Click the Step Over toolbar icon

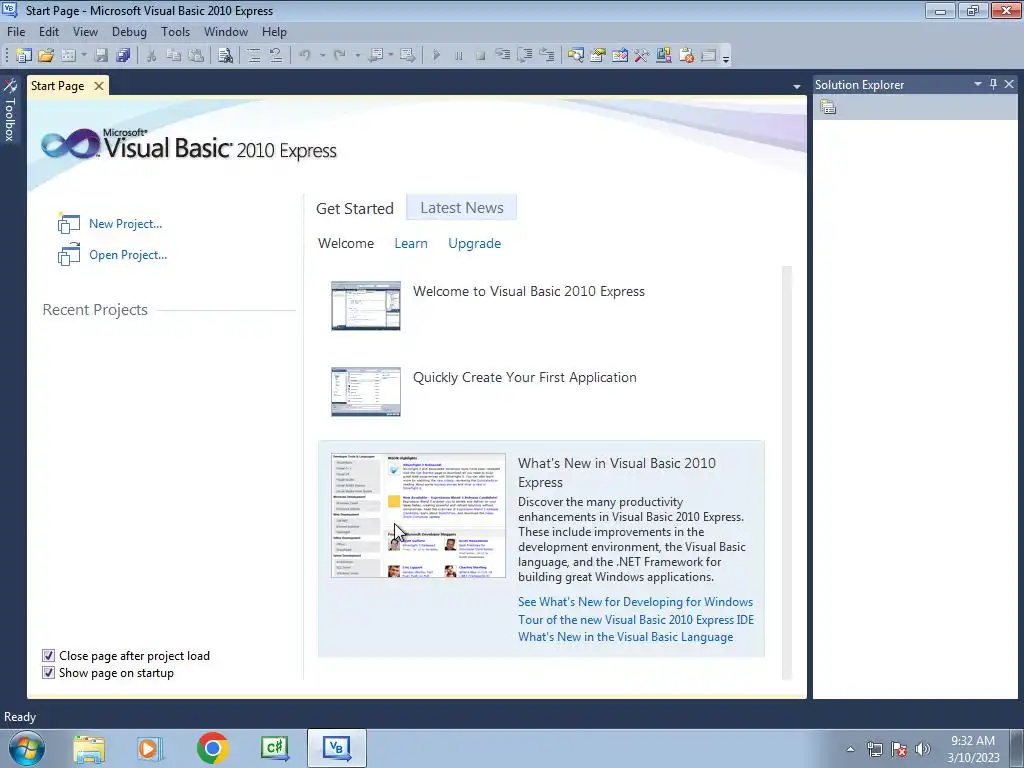tap(524, 56)
